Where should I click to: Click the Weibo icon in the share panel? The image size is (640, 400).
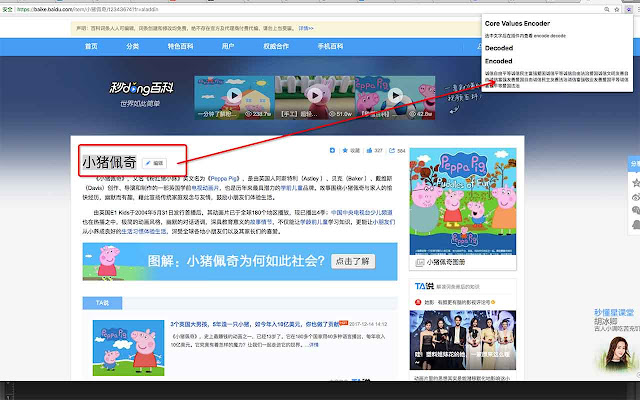pos(636,197)
